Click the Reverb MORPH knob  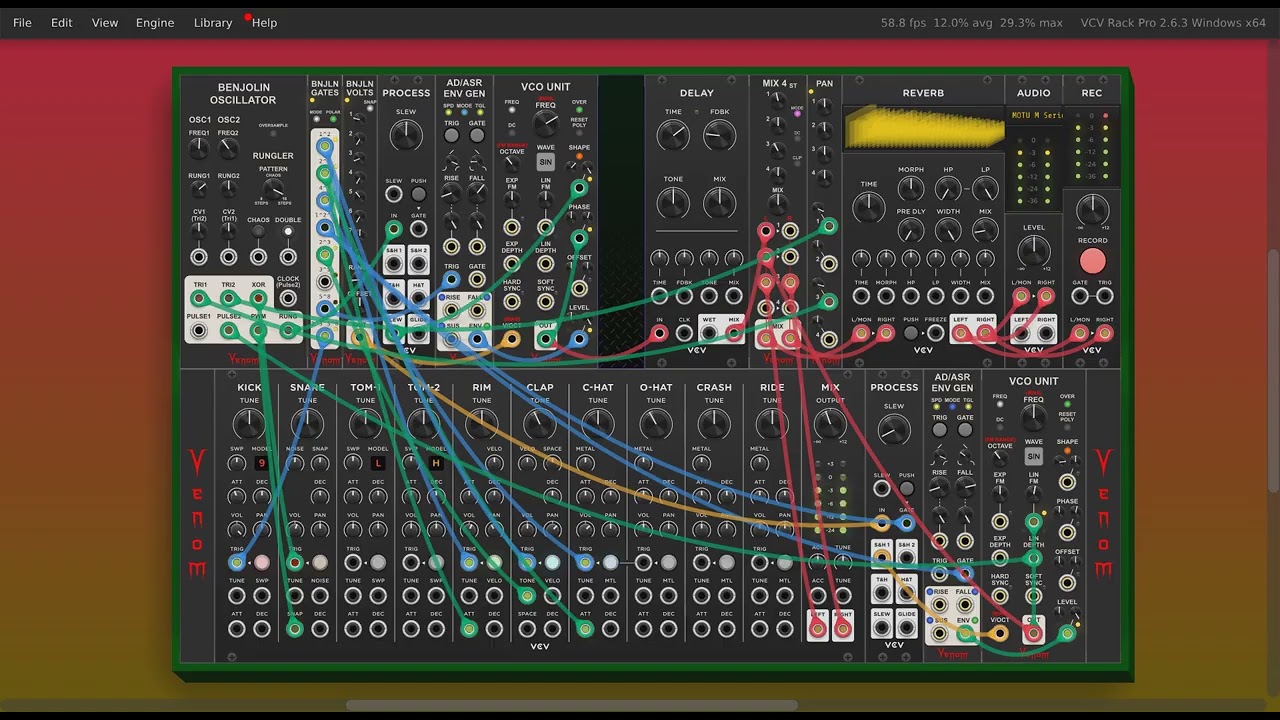click(x=910, y=189)
